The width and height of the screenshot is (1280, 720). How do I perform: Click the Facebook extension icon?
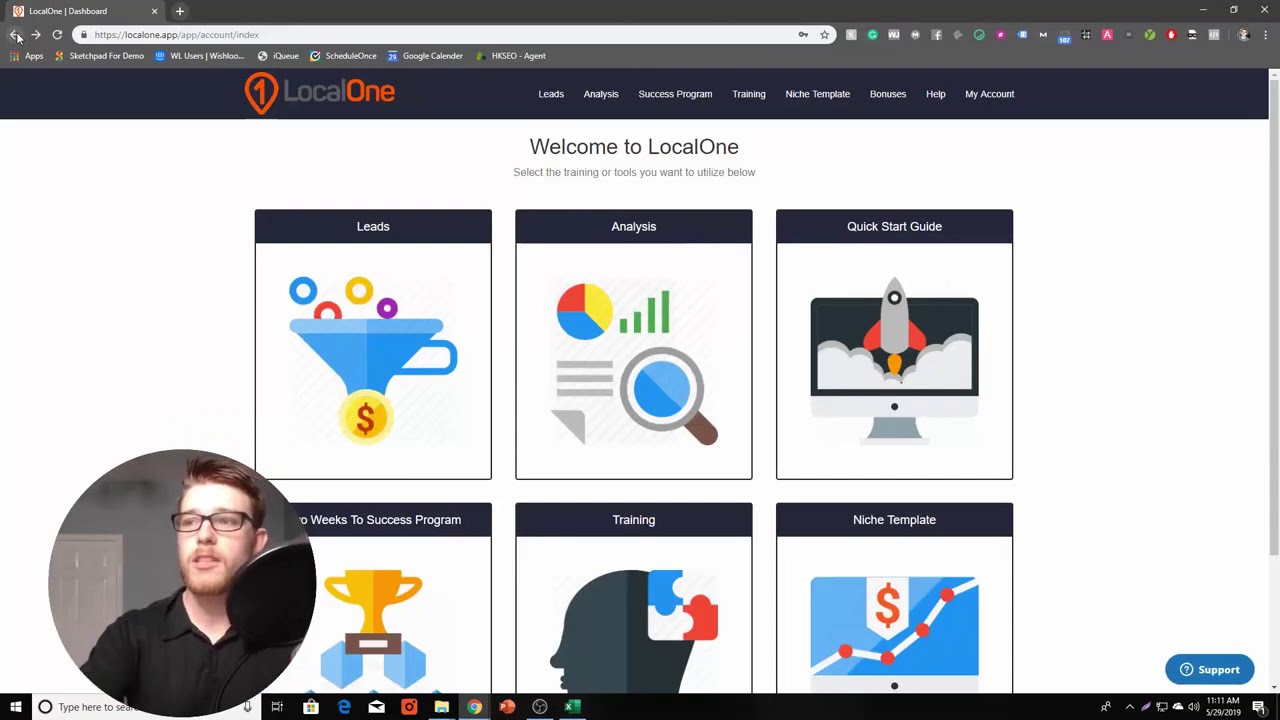click(936, 35)
